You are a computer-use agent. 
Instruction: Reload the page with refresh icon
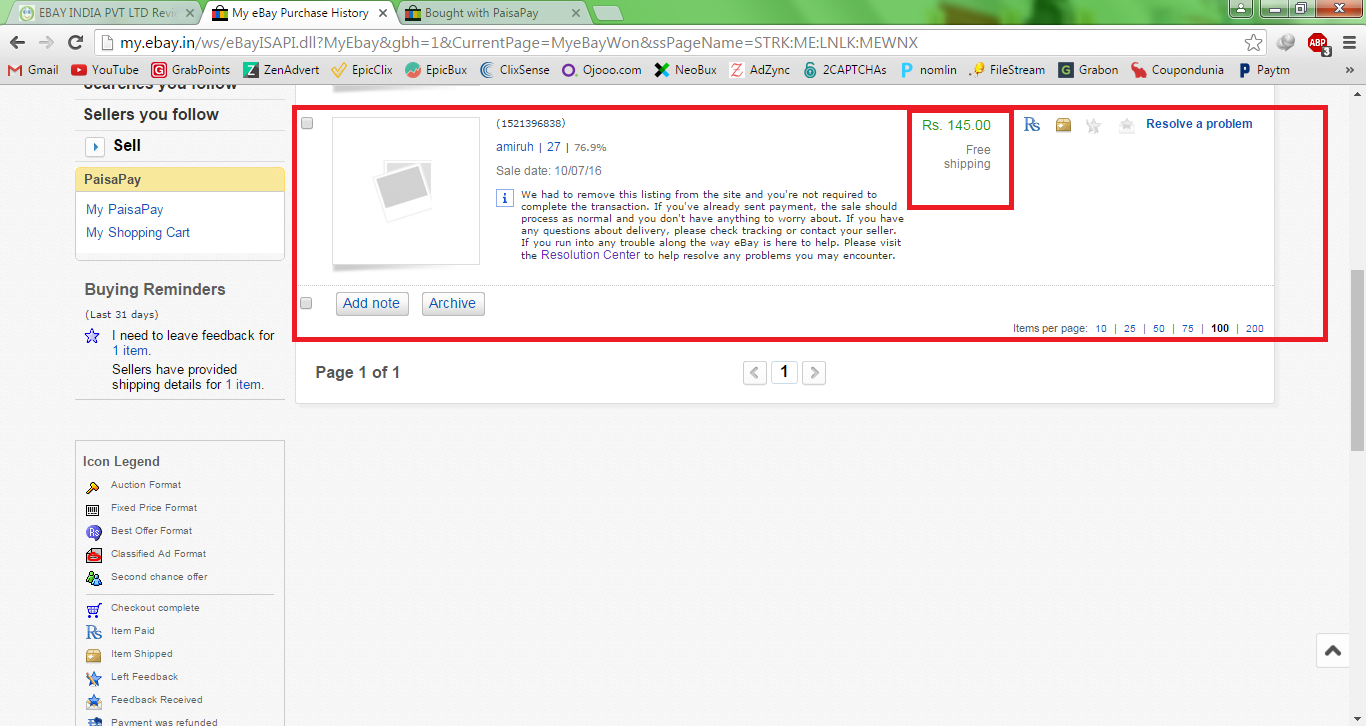[x=75, y=43]
